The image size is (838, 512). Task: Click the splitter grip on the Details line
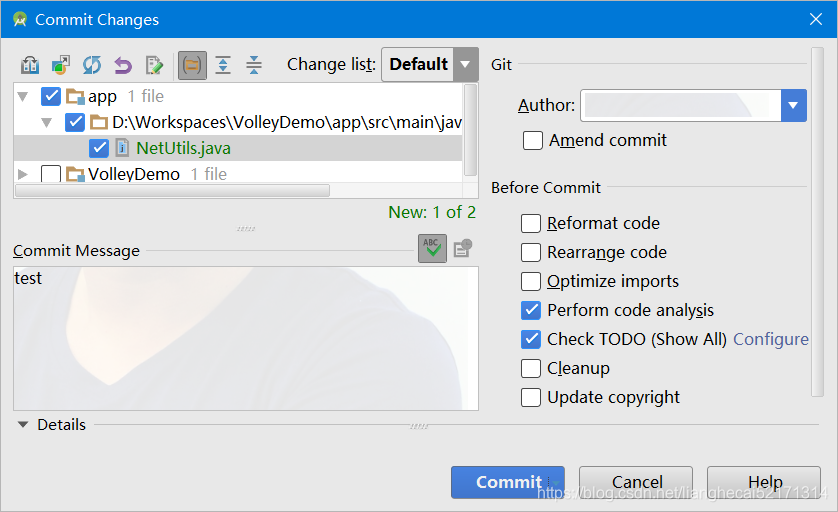pos(419,426)
